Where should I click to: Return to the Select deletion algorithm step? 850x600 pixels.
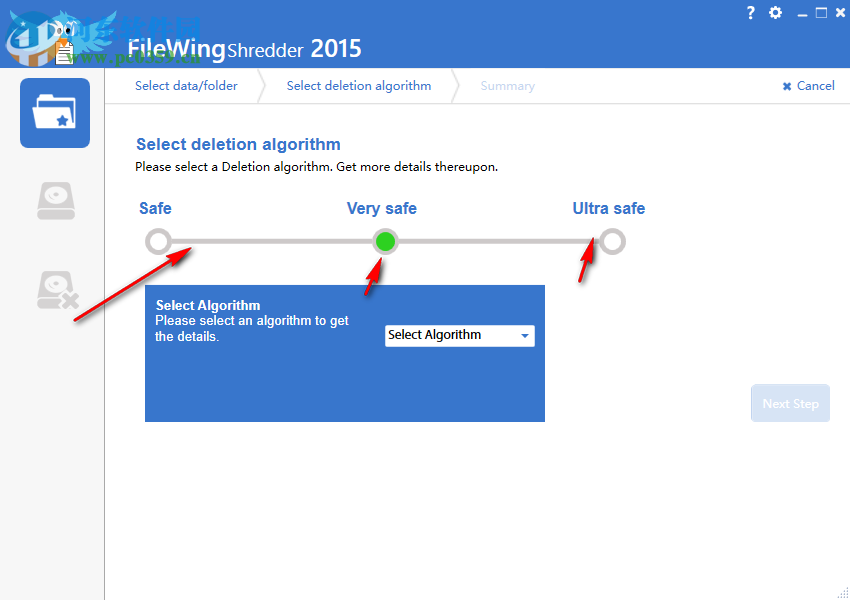358,86
